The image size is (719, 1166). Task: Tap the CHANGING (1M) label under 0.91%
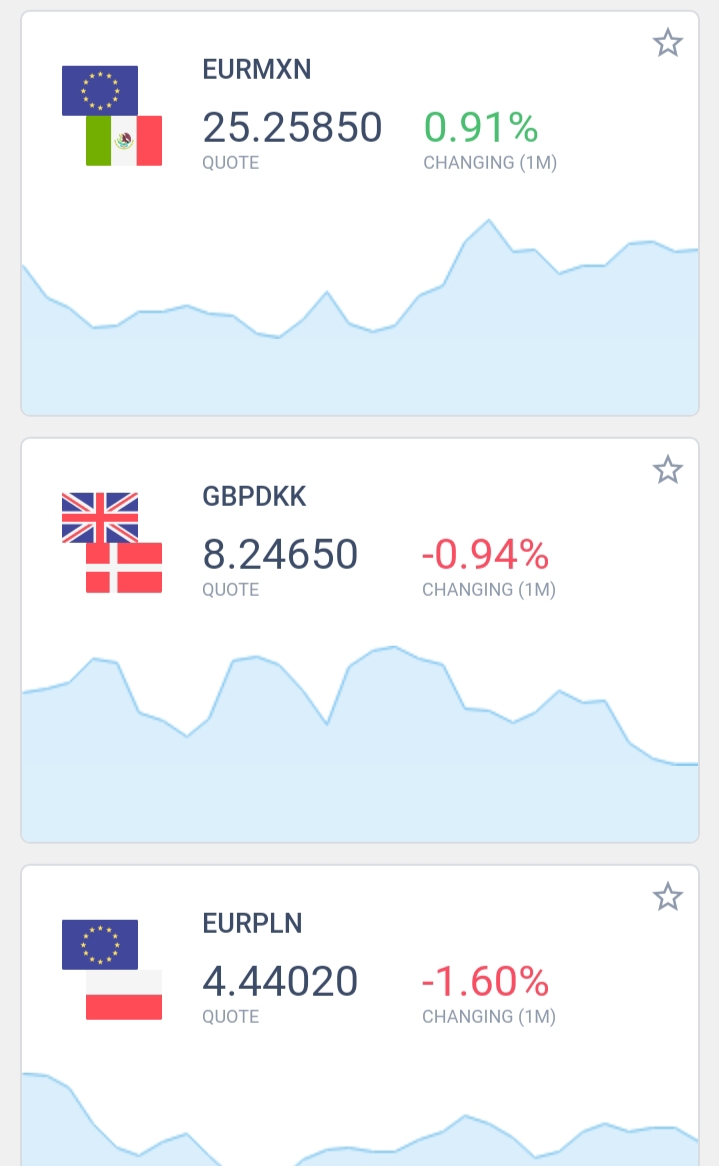pos(490,163)
